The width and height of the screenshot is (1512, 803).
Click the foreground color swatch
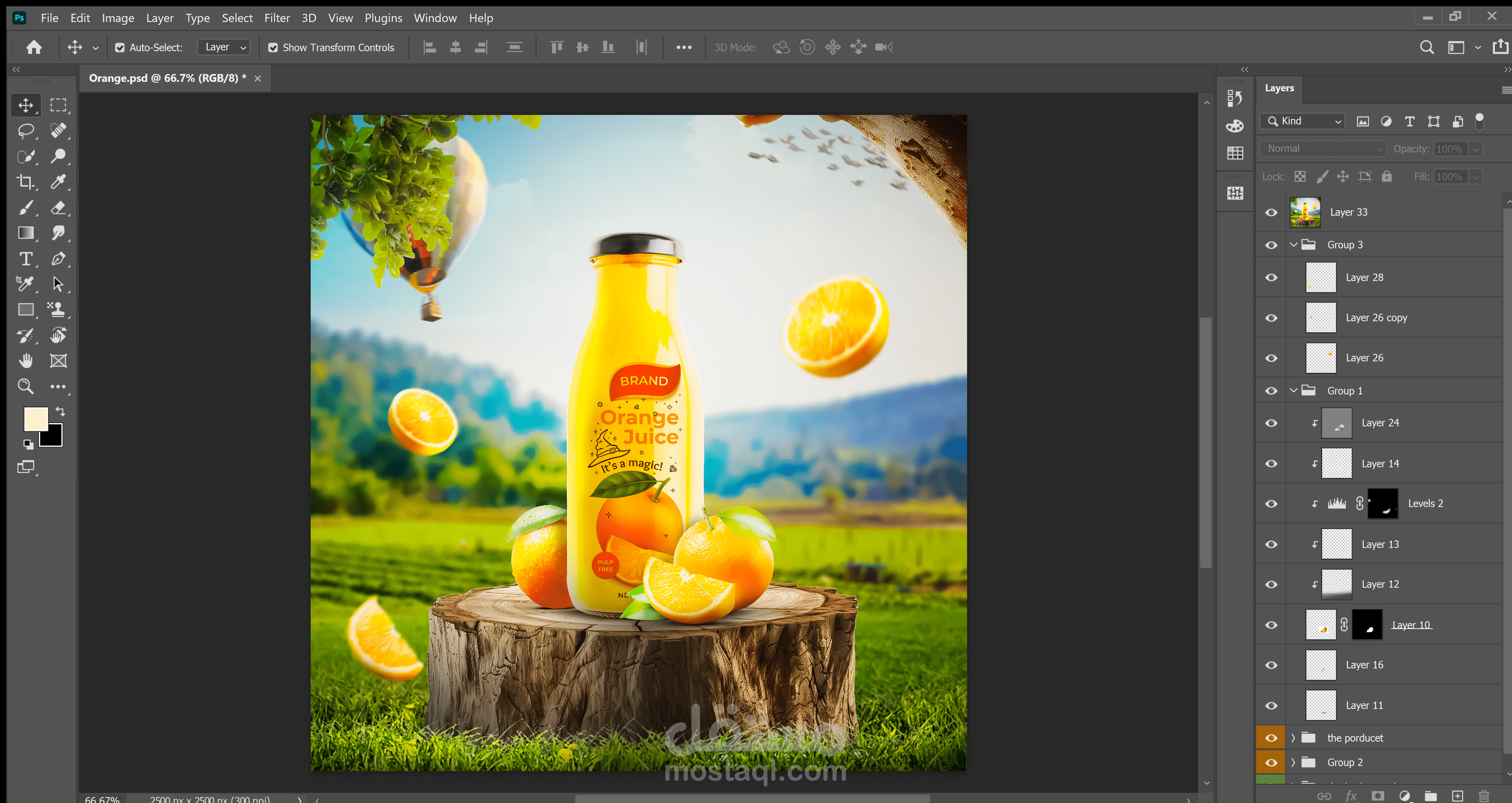click(35, 418)
